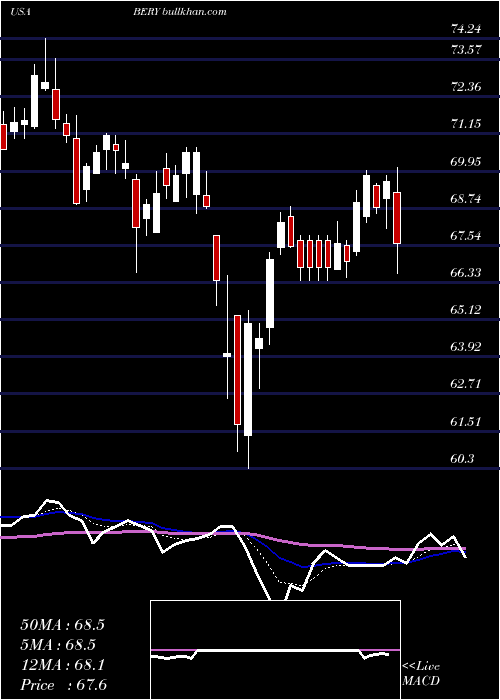Click the 66.33 price axis label
Screen dimensions: 500x700
(x=466, y=273)
